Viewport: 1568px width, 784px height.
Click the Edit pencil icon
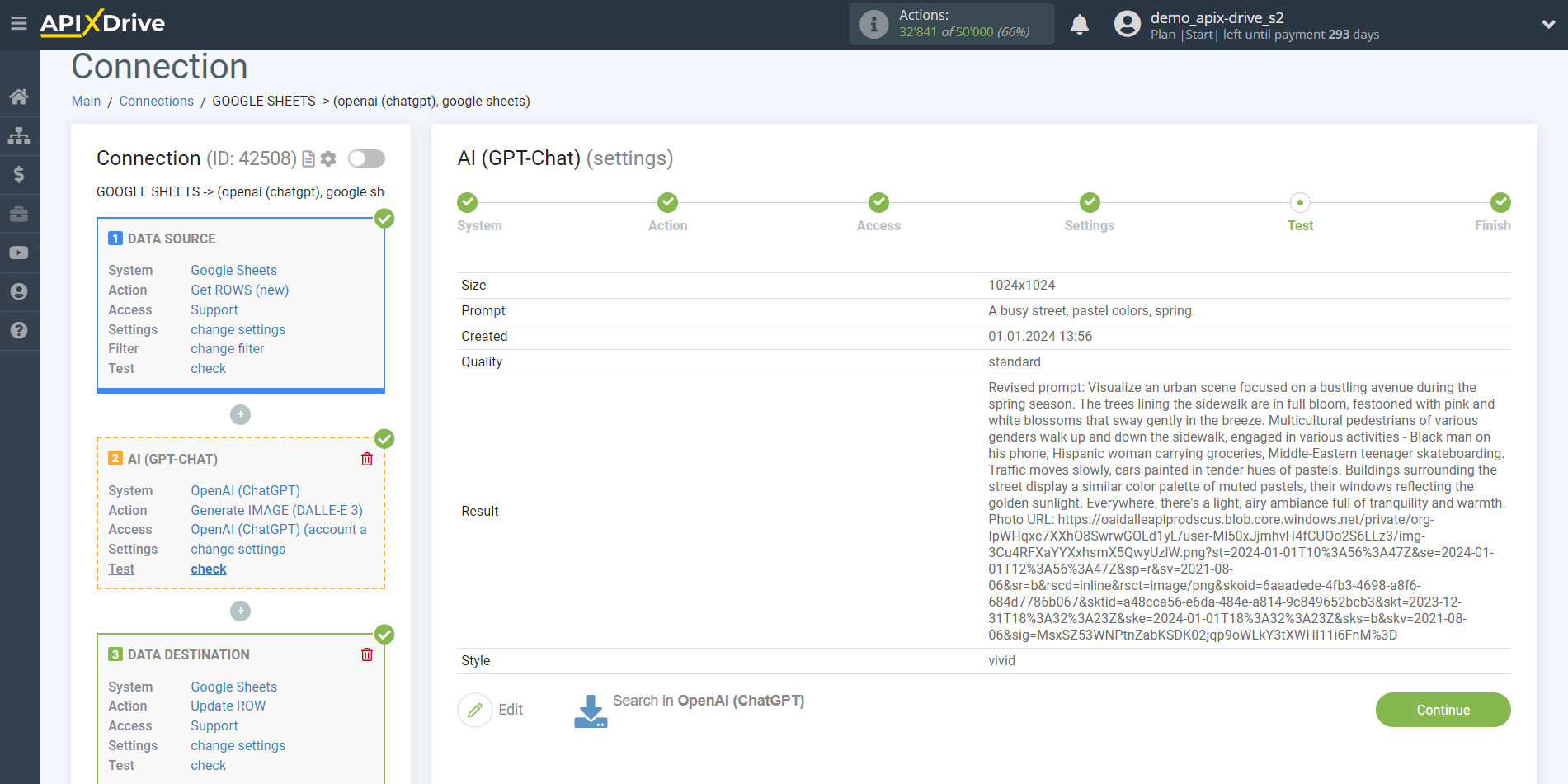point(475,710)
